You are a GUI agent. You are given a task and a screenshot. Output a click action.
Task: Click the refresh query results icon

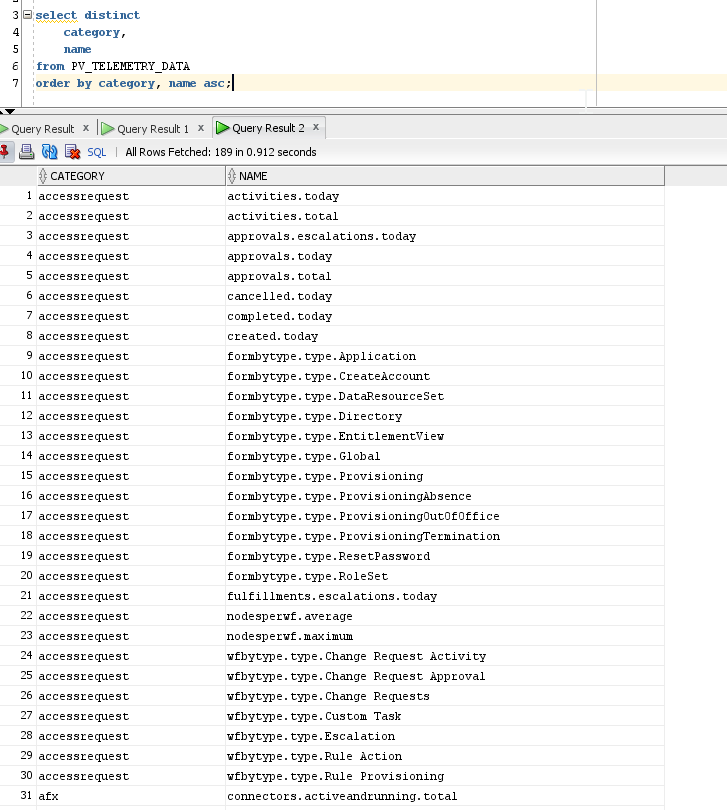point(49,152)
